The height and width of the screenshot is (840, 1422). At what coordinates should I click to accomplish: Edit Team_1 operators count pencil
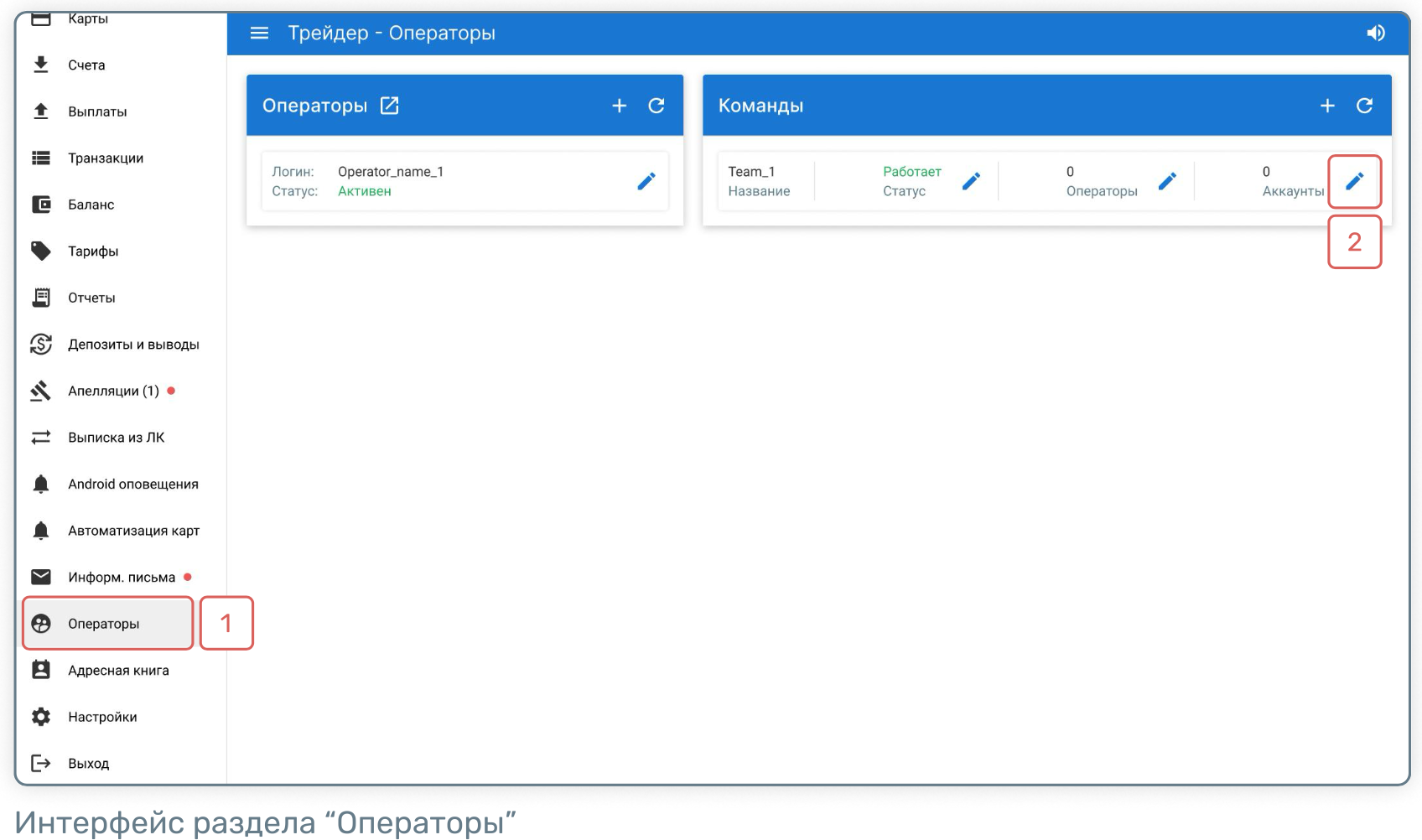pos(1167,181)
